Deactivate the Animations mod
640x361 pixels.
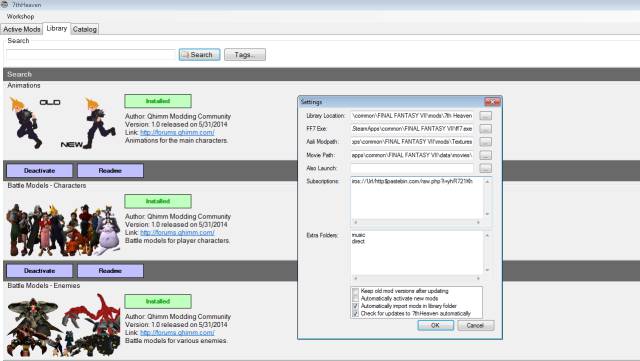40,171
